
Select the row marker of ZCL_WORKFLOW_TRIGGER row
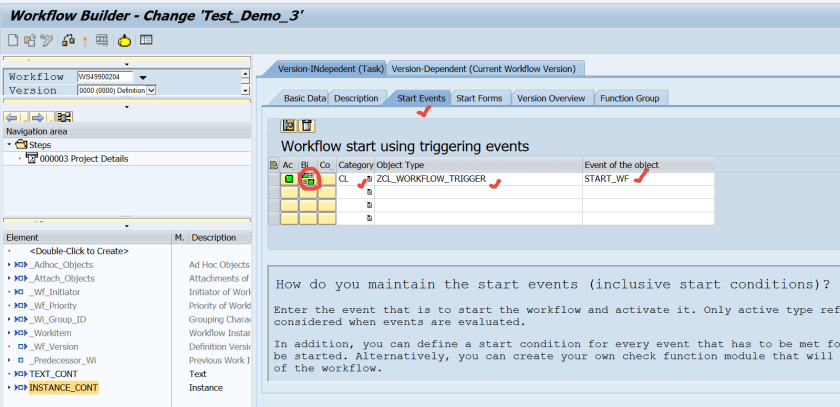tap(274, 179)
